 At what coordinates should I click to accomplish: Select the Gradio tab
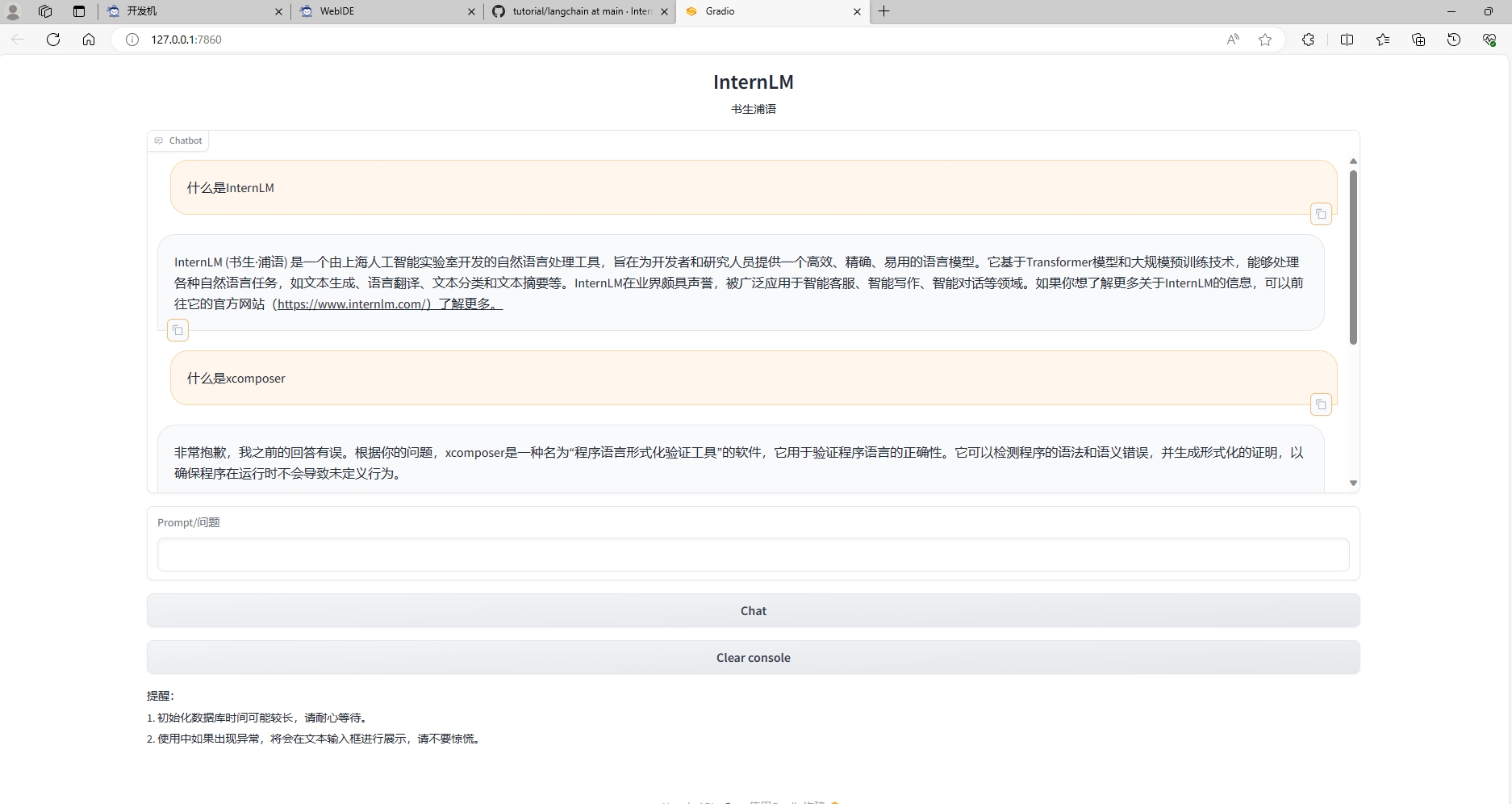tap(772, 11)
